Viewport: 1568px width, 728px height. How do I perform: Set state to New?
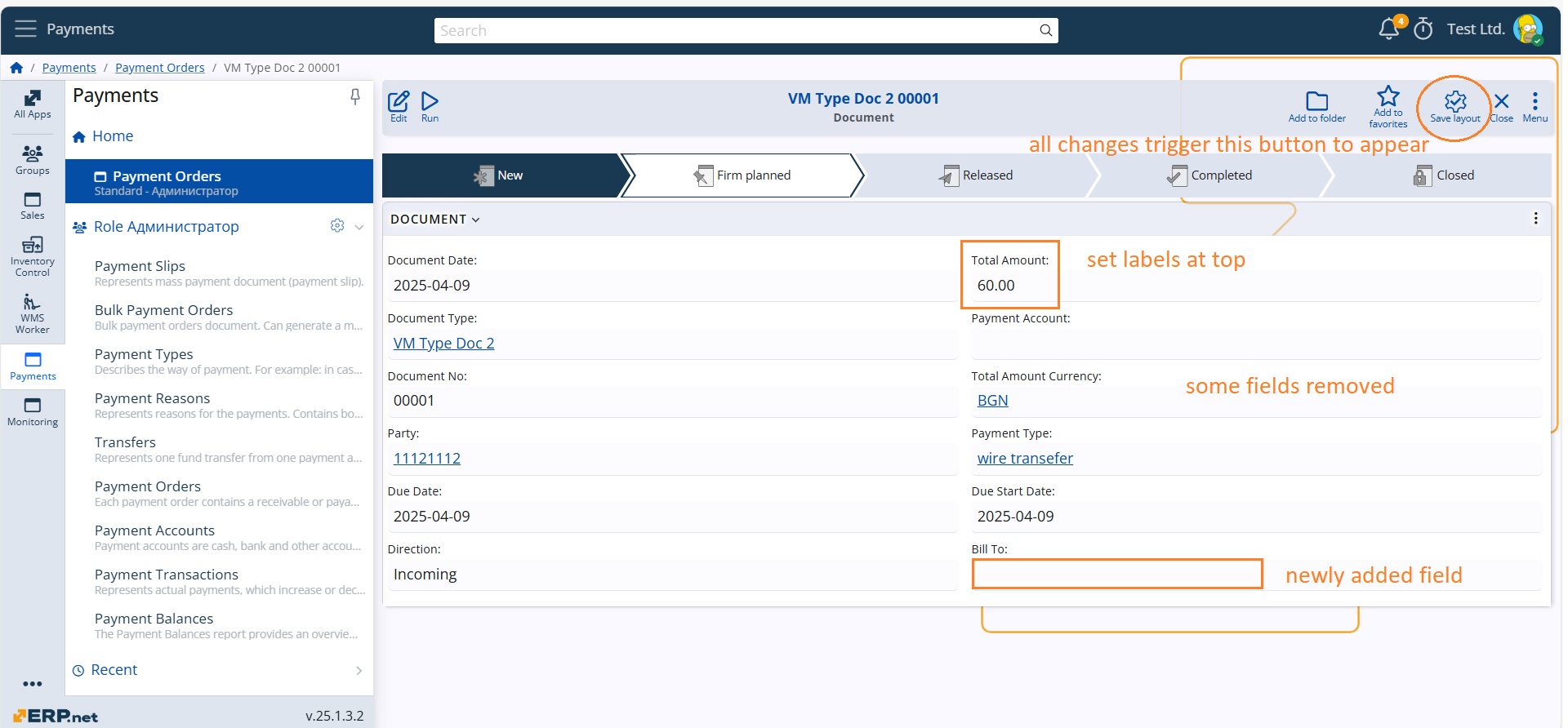(500, 175)
